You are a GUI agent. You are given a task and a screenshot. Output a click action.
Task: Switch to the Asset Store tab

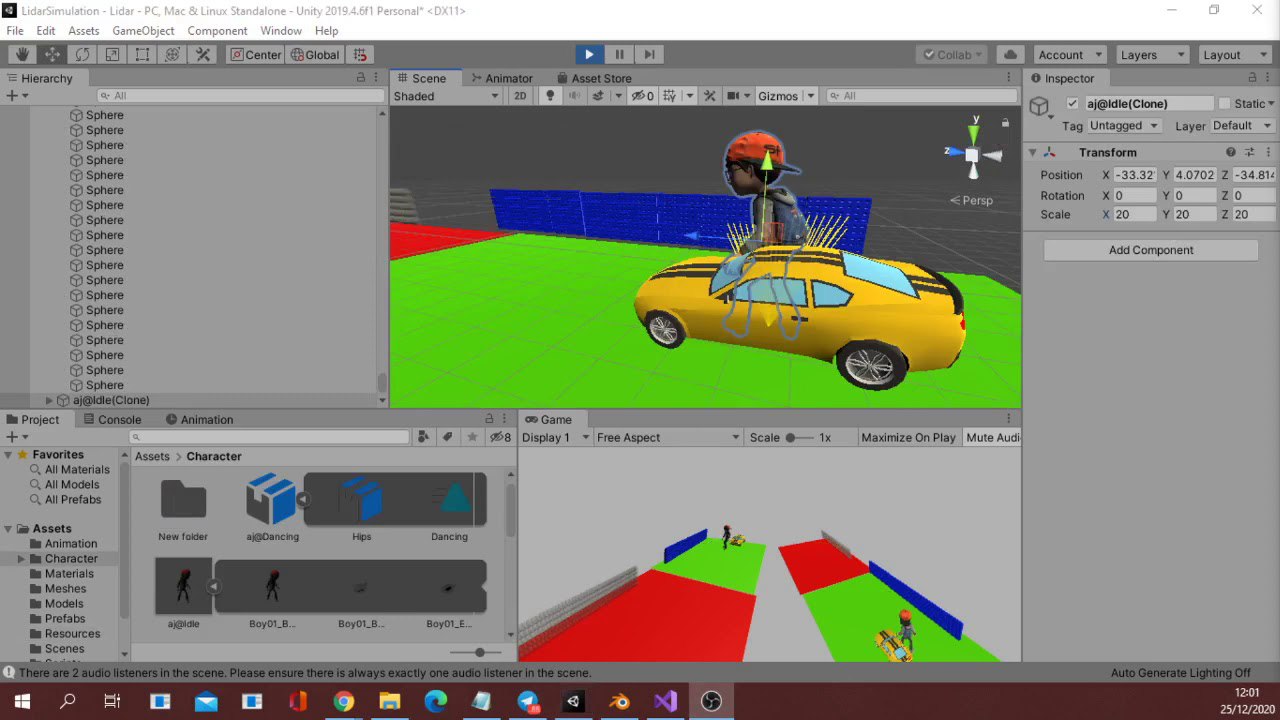[593, 78]
